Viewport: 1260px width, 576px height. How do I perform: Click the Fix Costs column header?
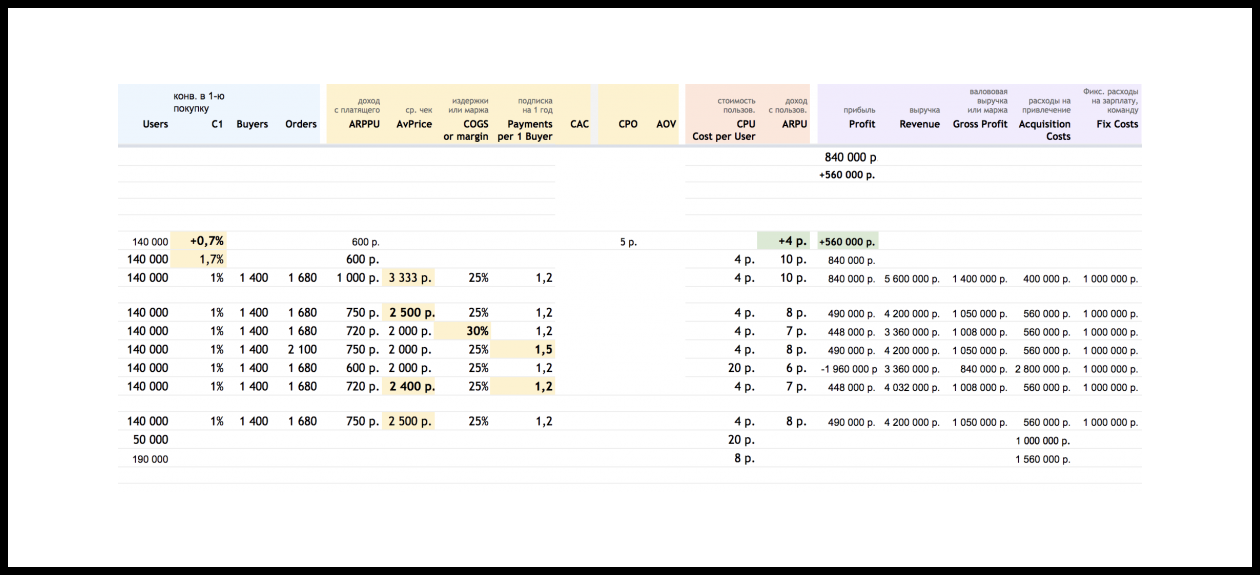coord(1111,125)
